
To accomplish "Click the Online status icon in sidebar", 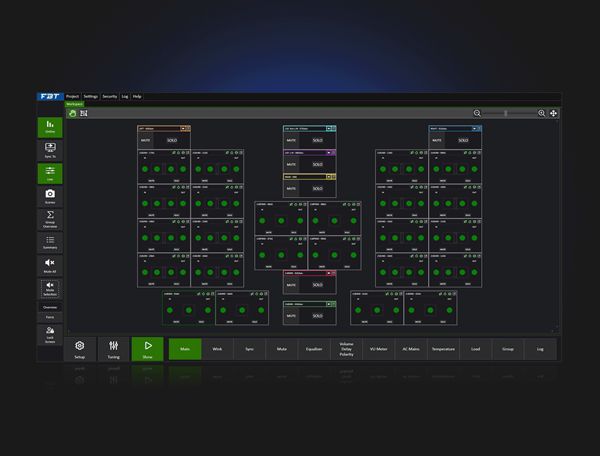I will click(50, 126).
